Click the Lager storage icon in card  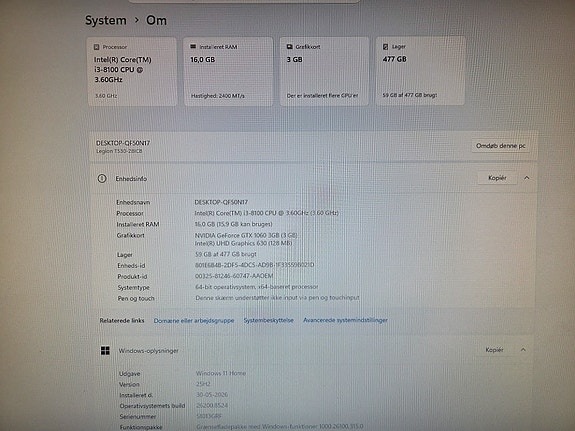point(385,47)
